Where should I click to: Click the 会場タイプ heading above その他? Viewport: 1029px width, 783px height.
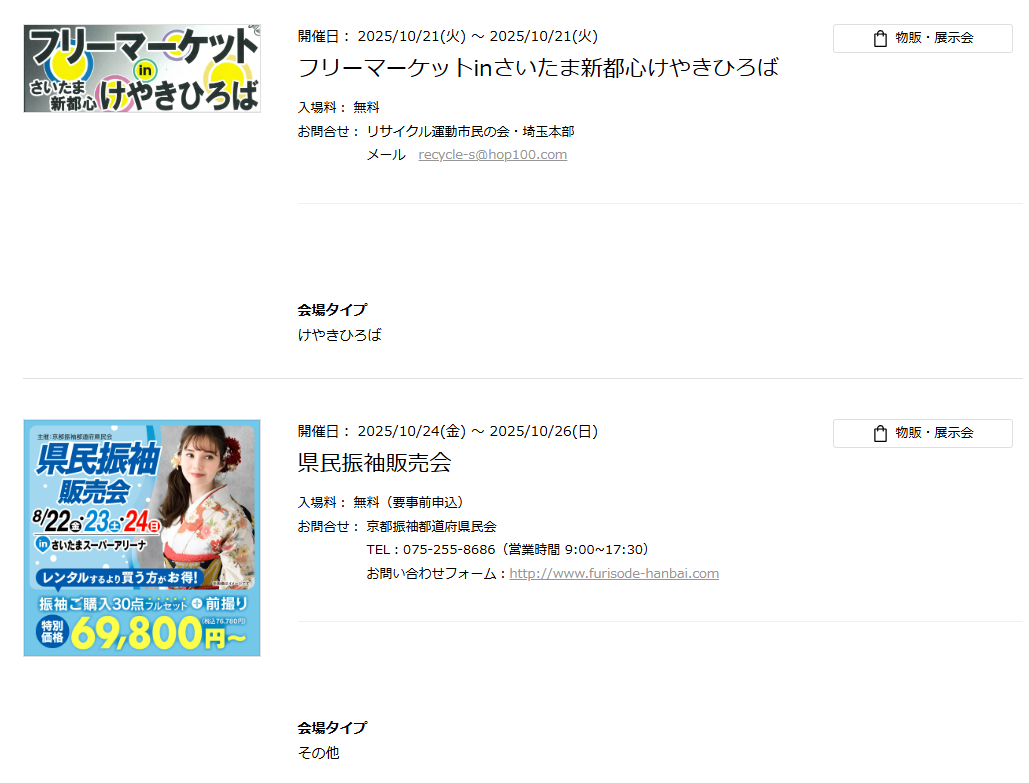click(332, 728)
